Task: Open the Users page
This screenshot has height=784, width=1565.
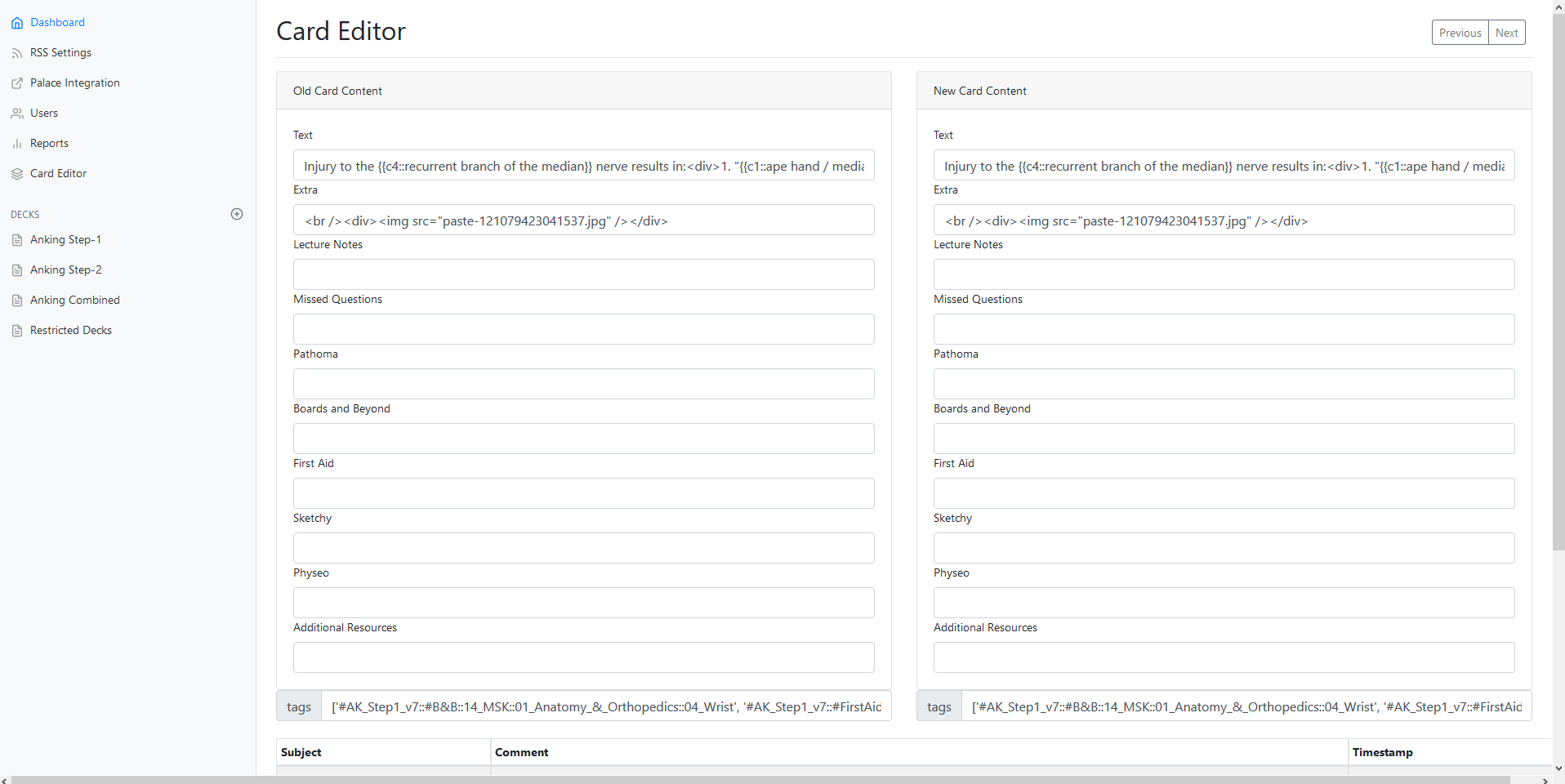Action: tap(44, 113)
